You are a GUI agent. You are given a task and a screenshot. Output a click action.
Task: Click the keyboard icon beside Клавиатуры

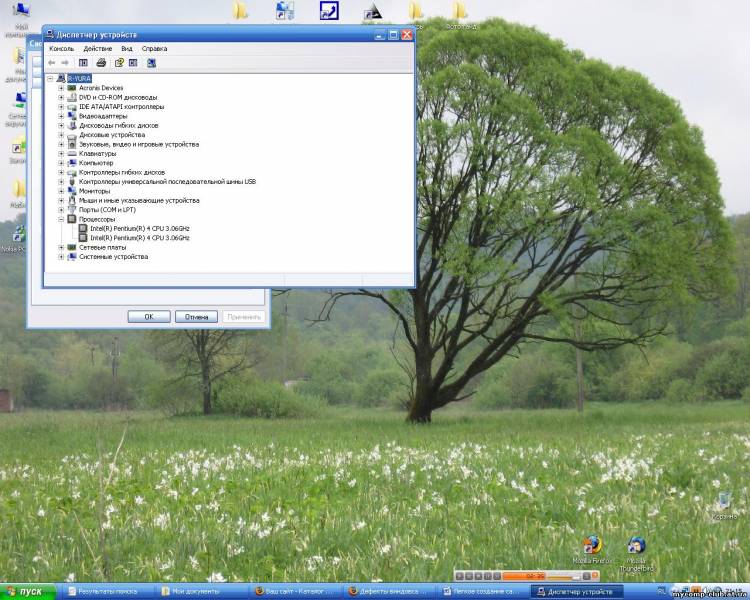coord(72,154)
